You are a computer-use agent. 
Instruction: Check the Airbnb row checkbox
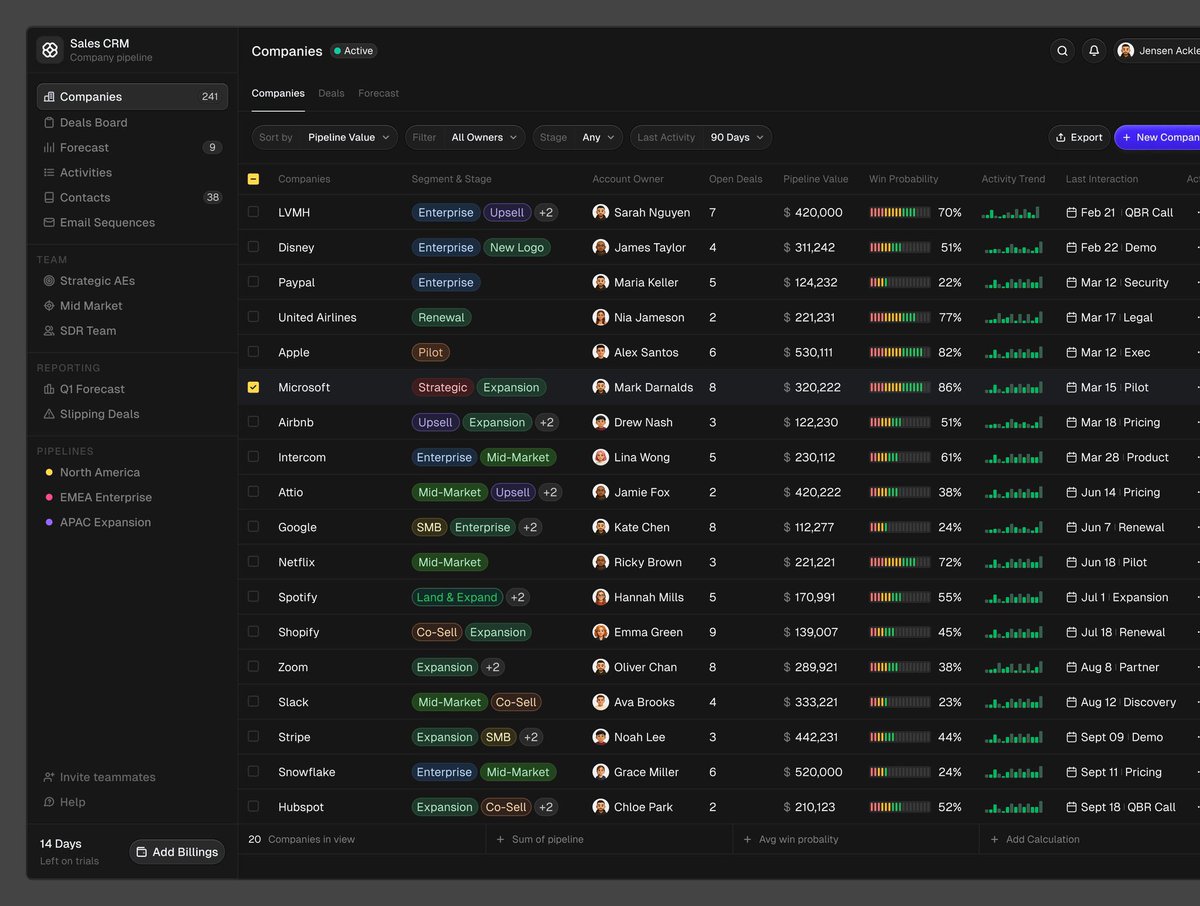[x=253, y=422]
